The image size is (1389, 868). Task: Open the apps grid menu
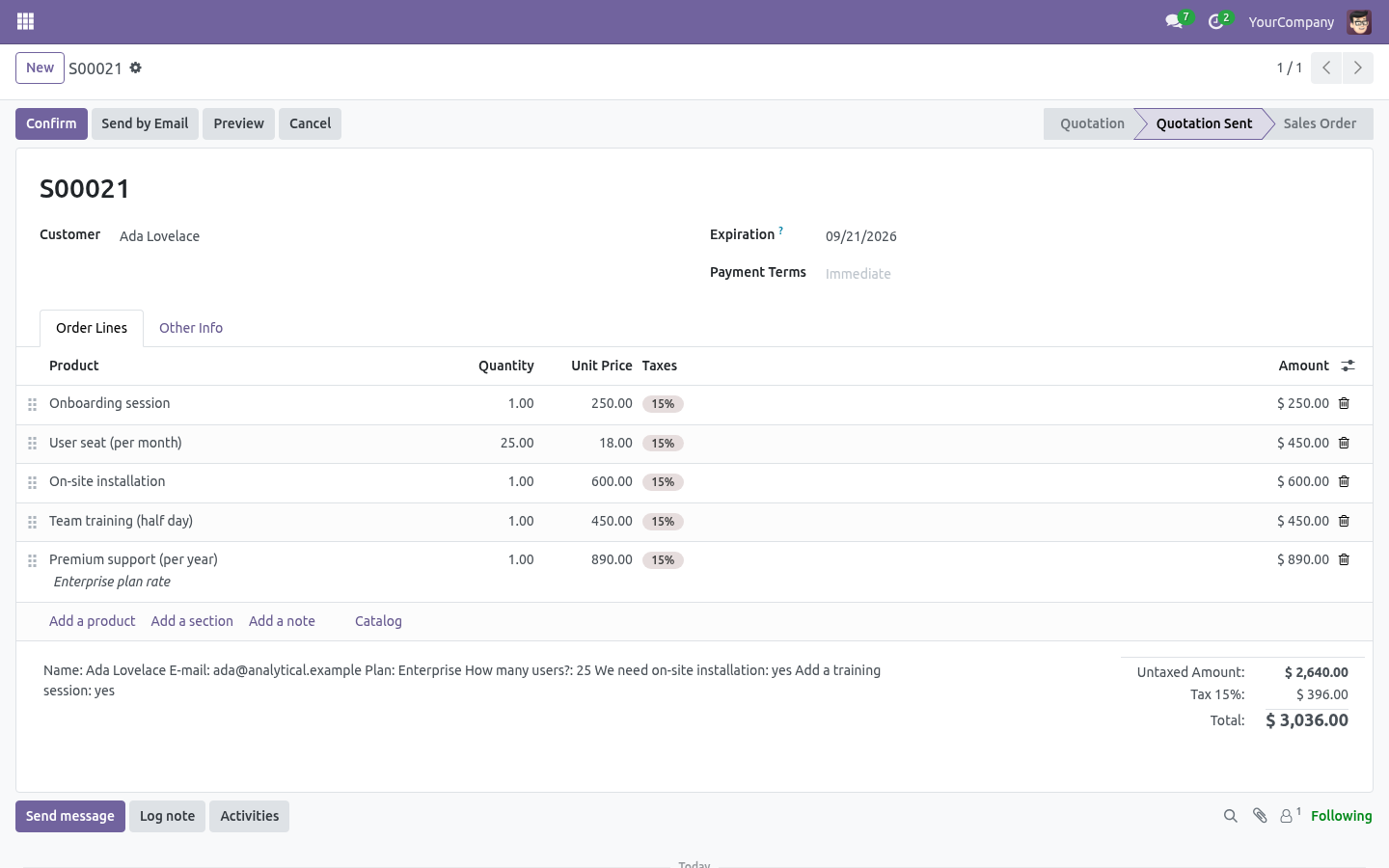(26, 21)
